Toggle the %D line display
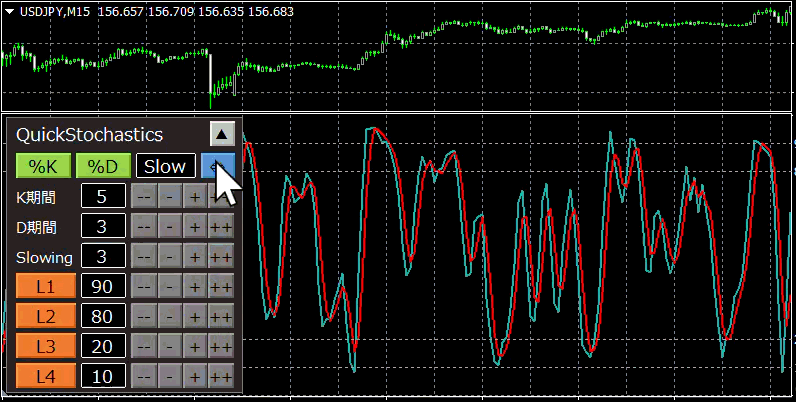The image size is (796, 402). 104,166
